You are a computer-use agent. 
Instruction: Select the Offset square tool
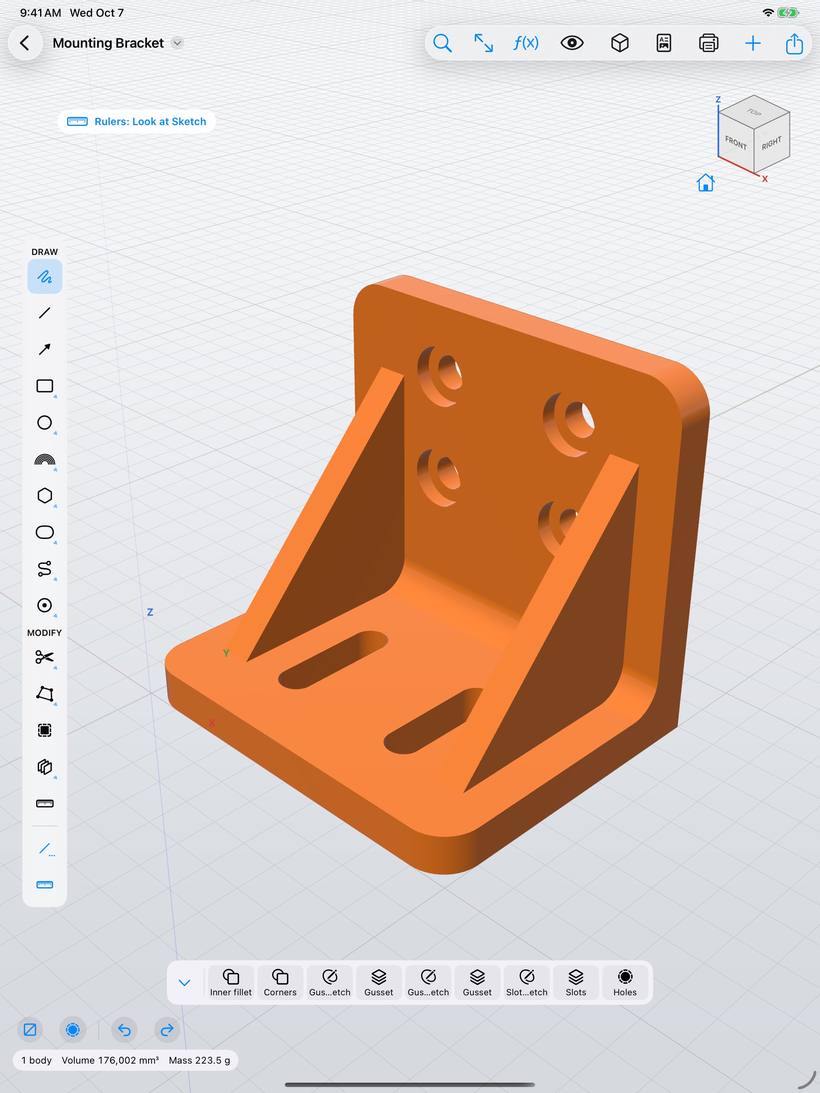pos(45,730)
